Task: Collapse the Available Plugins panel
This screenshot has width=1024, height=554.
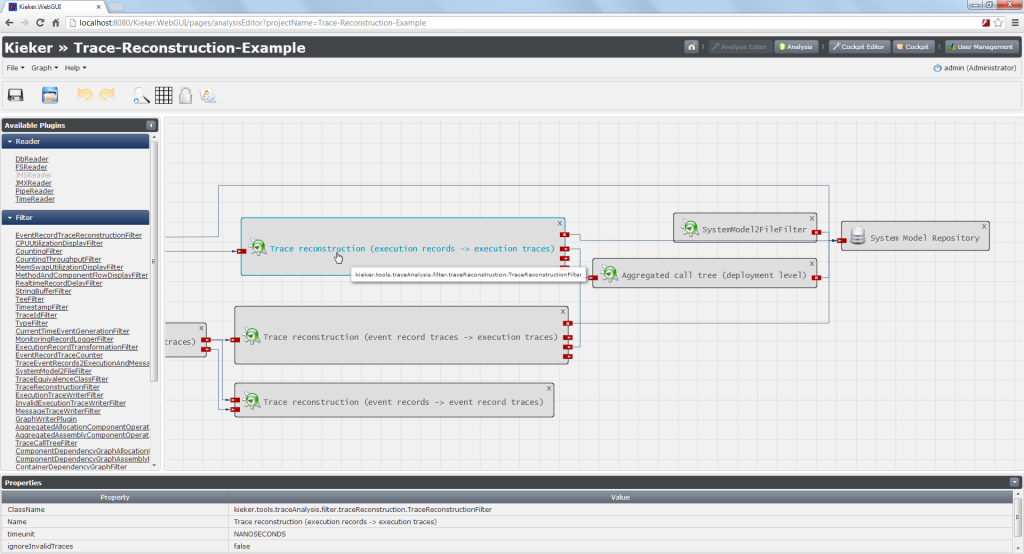Action: point(151,125)
